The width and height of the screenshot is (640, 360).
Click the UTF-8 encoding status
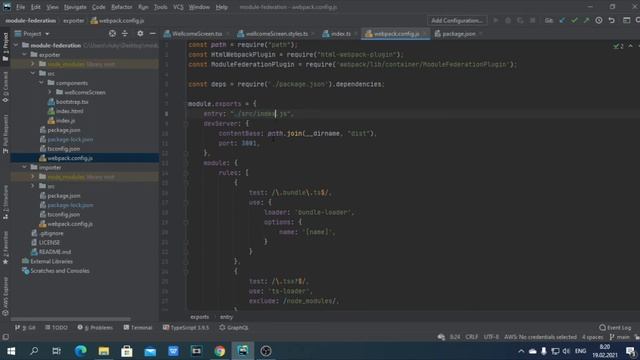tap(491, 337)
